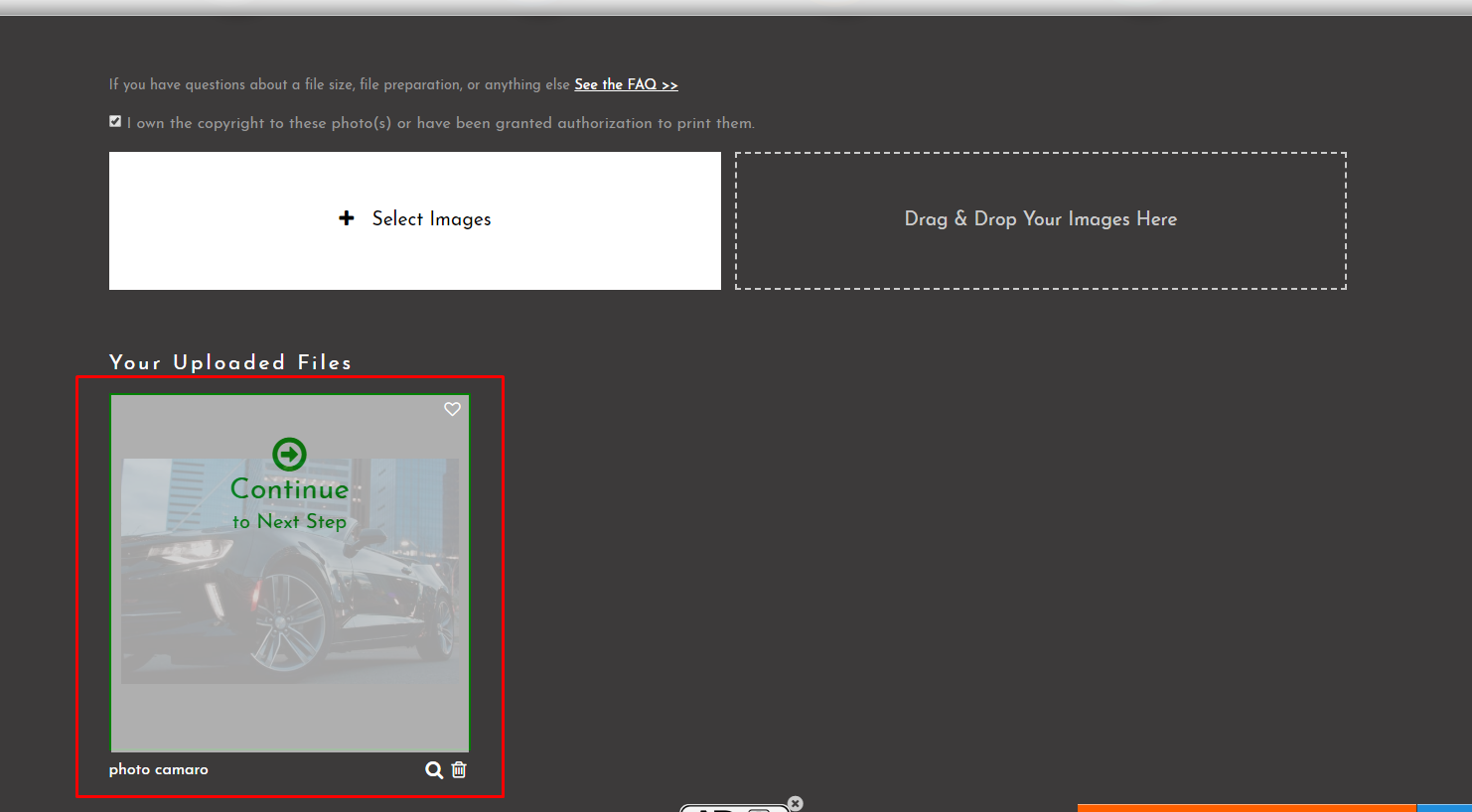Screen dimensions: 1472x812
Task: Open the See the FAQ link
Action: pyautogui.click(x=626, y=84)
